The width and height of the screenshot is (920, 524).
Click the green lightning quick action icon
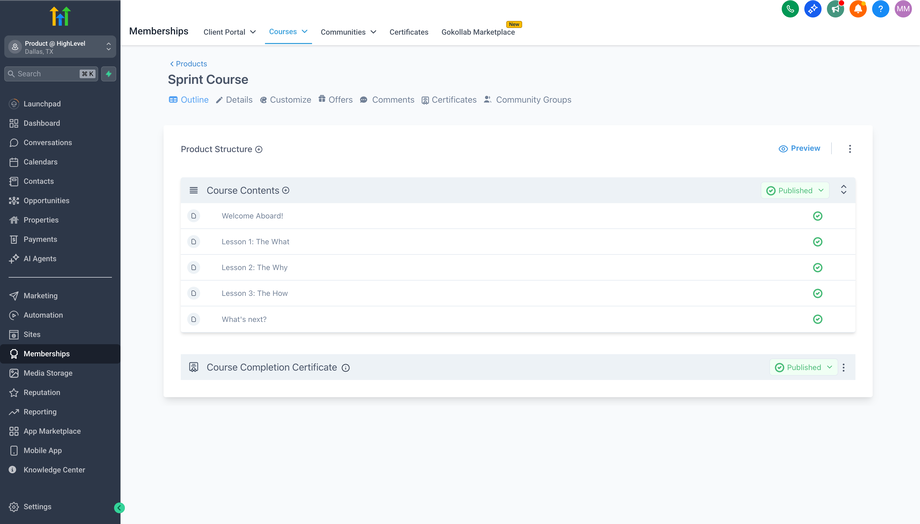(x=109, y=74)
